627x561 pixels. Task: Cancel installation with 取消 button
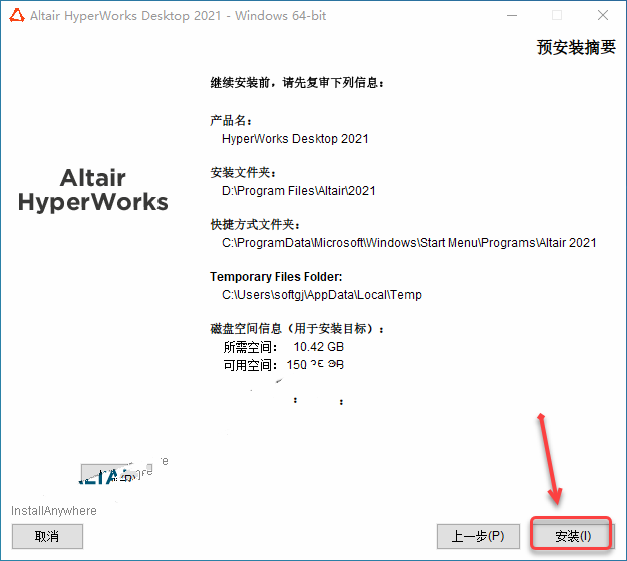[47, 536]
